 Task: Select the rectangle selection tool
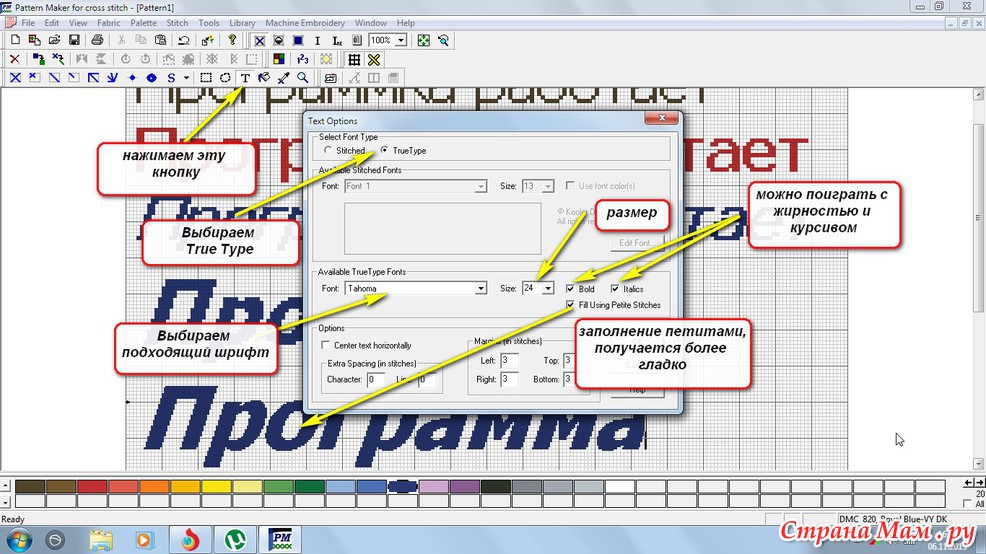pyautogui.click(x=206, y=78)
